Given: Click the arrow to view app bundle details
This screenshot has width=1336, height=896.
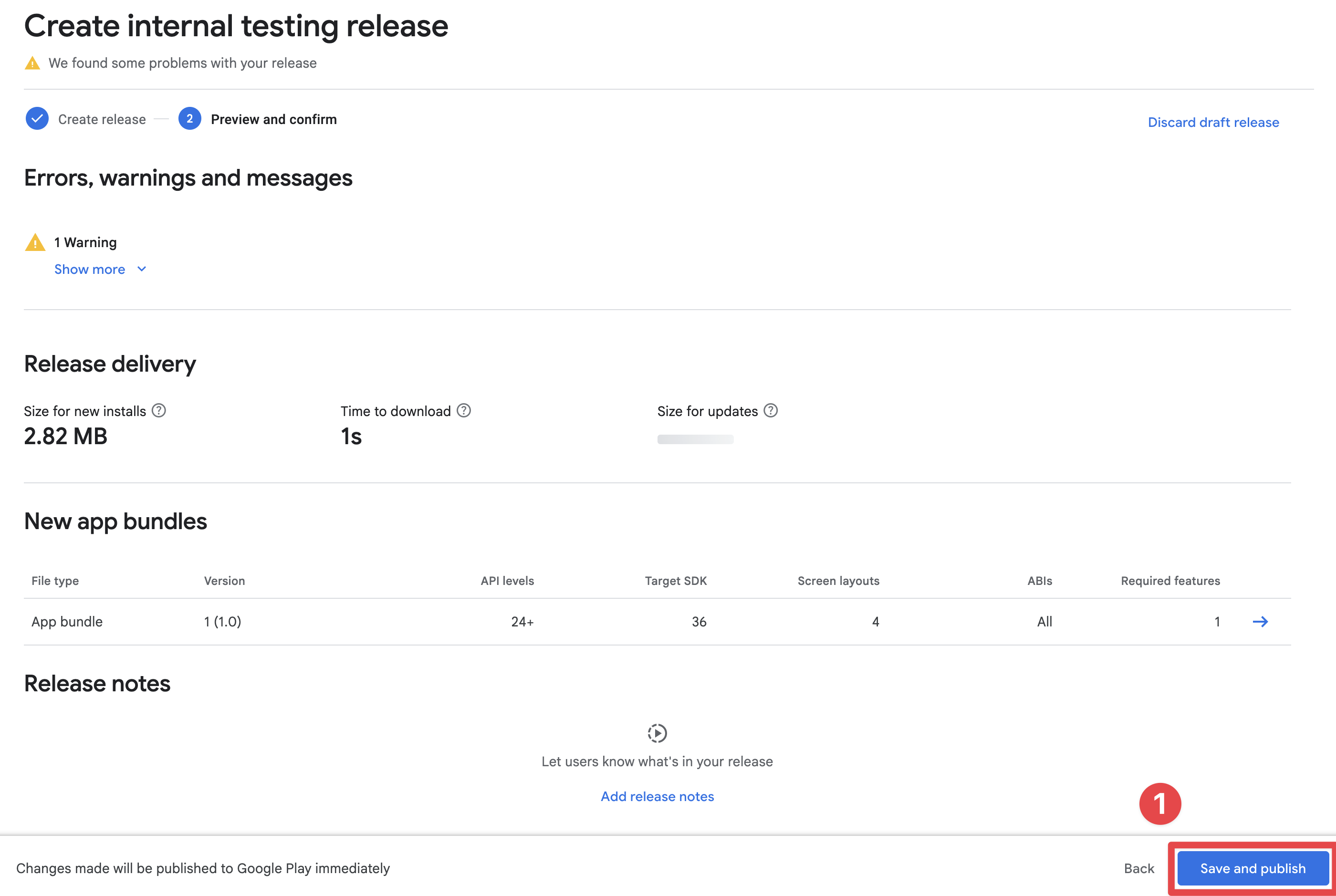Looking at the screenshot, I should pos(1261,622).
